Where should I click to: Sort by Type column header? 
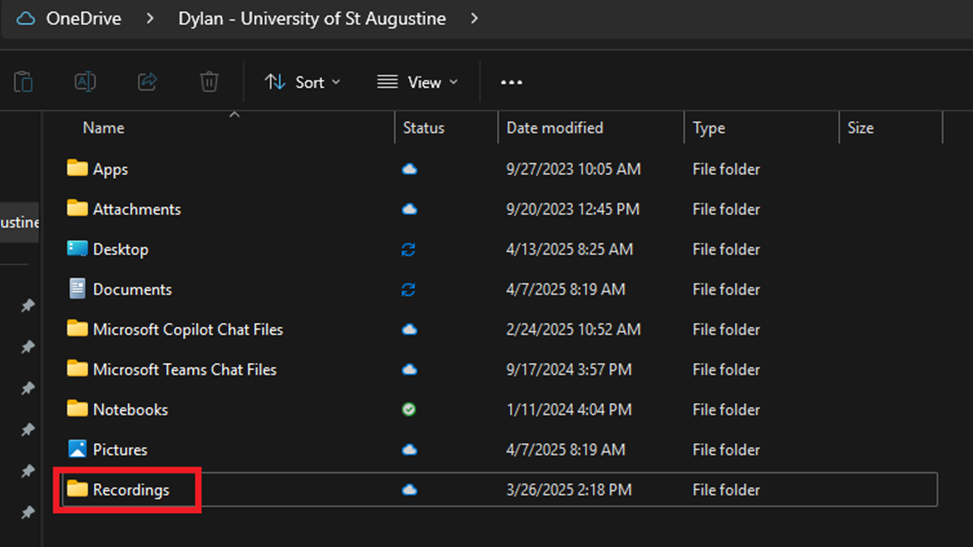tap(709, 128)
